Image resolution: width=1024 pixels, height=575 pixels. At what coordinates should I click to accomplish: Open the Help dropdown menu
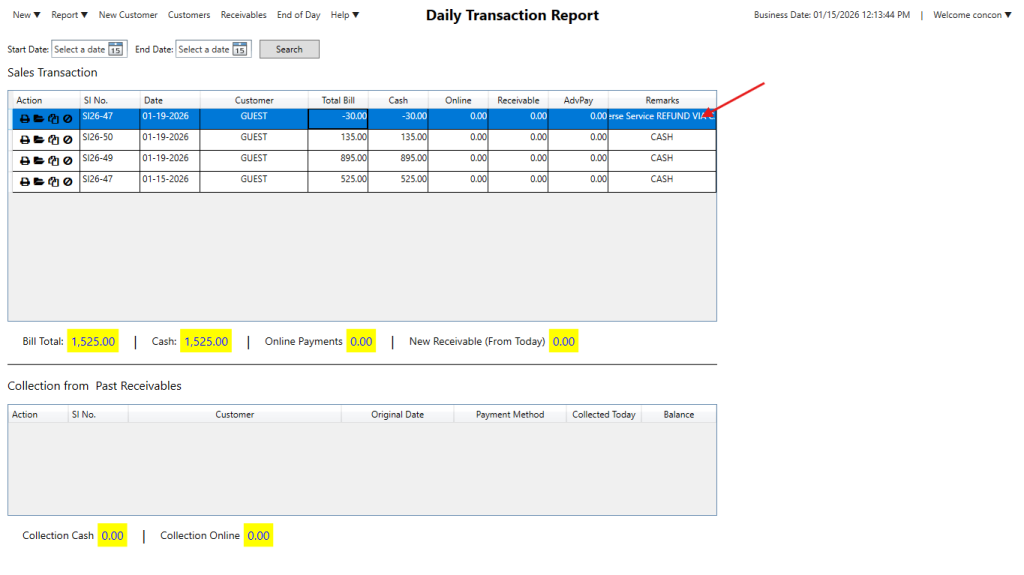pos(345,15)
